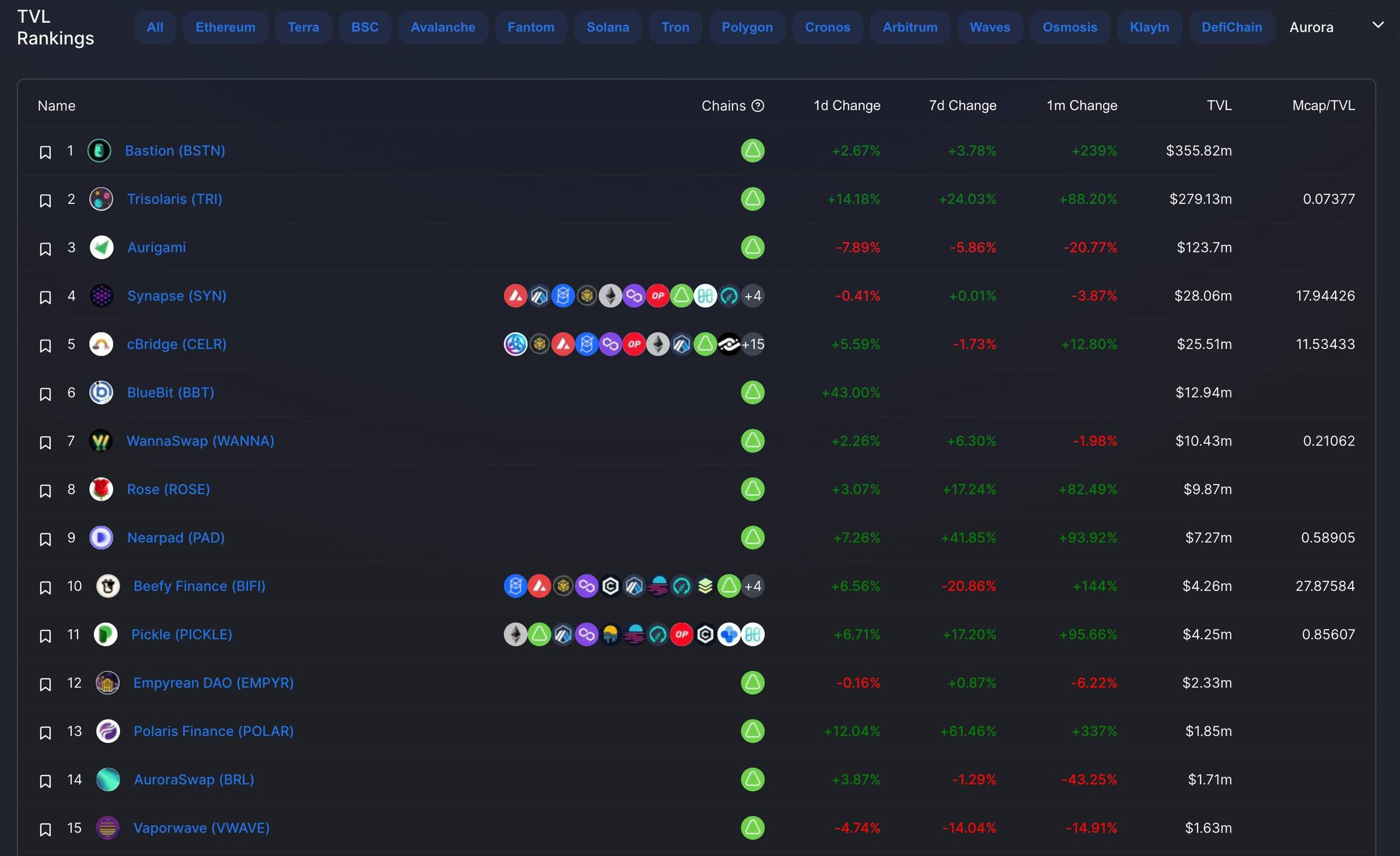Sort by the TVL column header
1400x856 pixels.
click(1219, 106)
